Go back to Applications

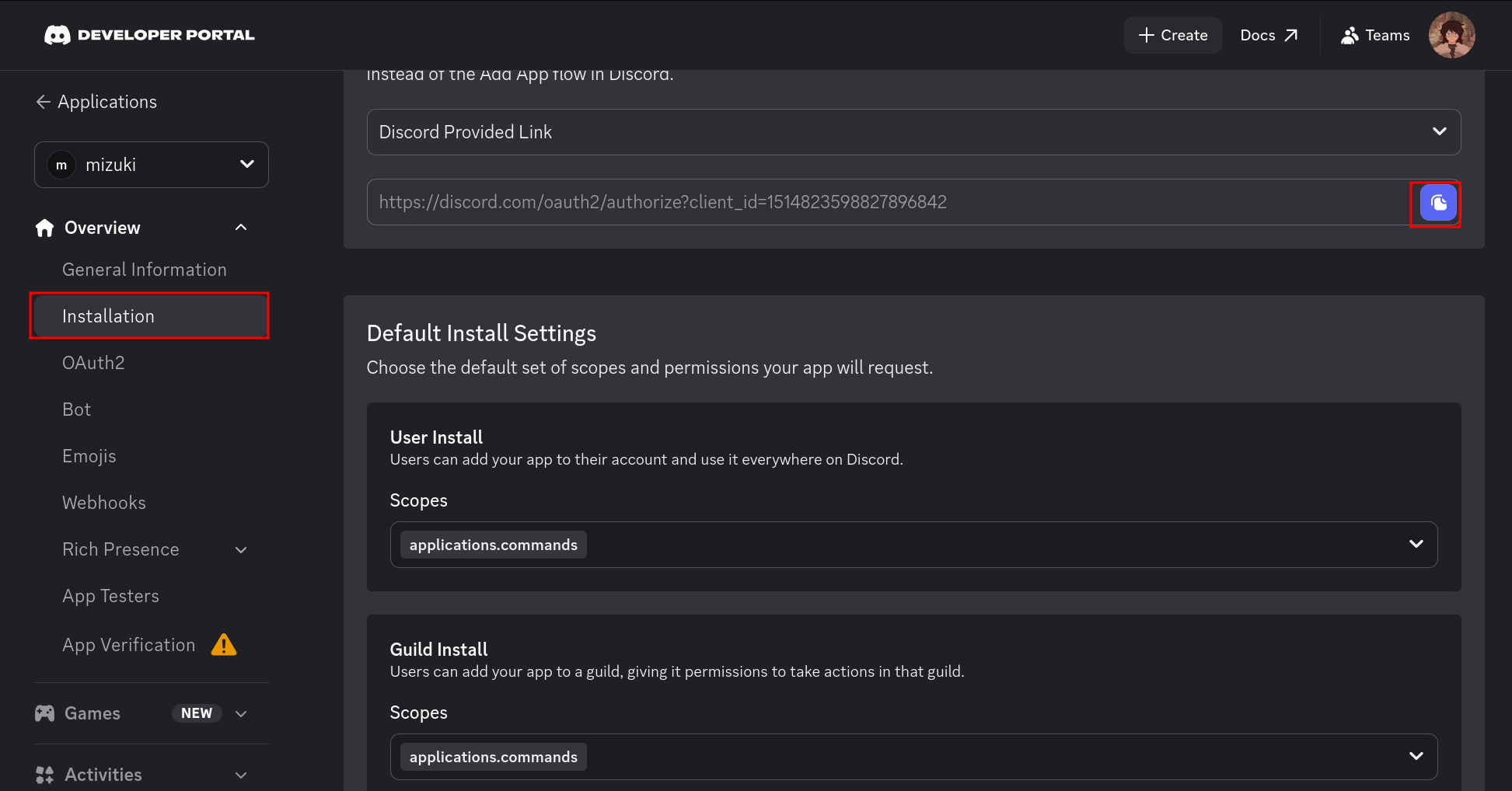click(96, 102)
